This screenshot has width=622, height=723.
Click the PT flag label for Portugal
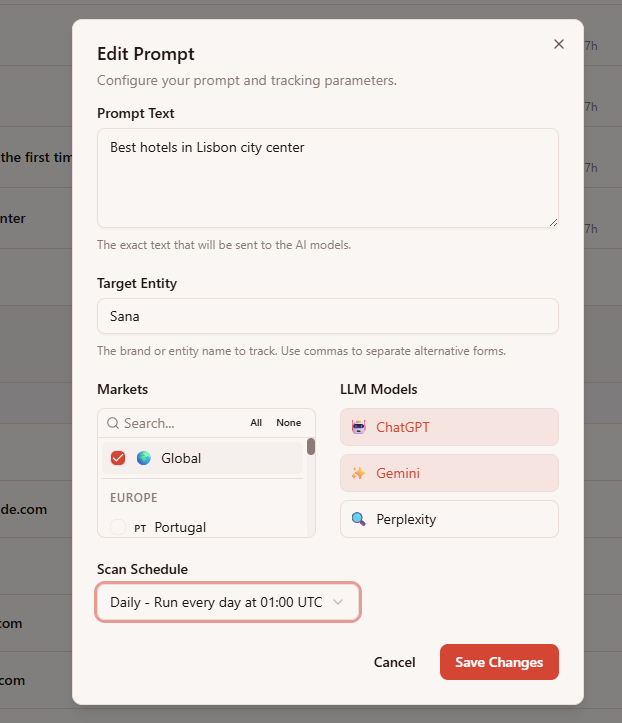tap(140, 528)
